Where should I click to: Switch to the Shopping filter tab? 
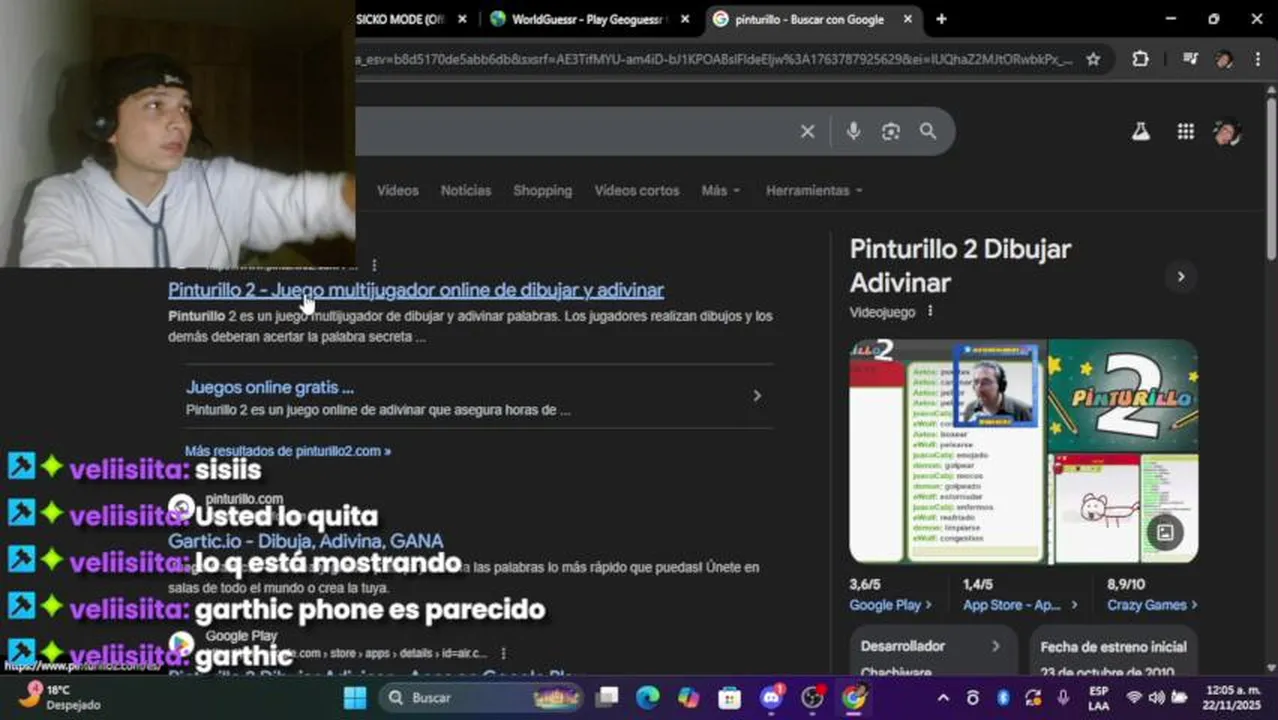[542, 190]
